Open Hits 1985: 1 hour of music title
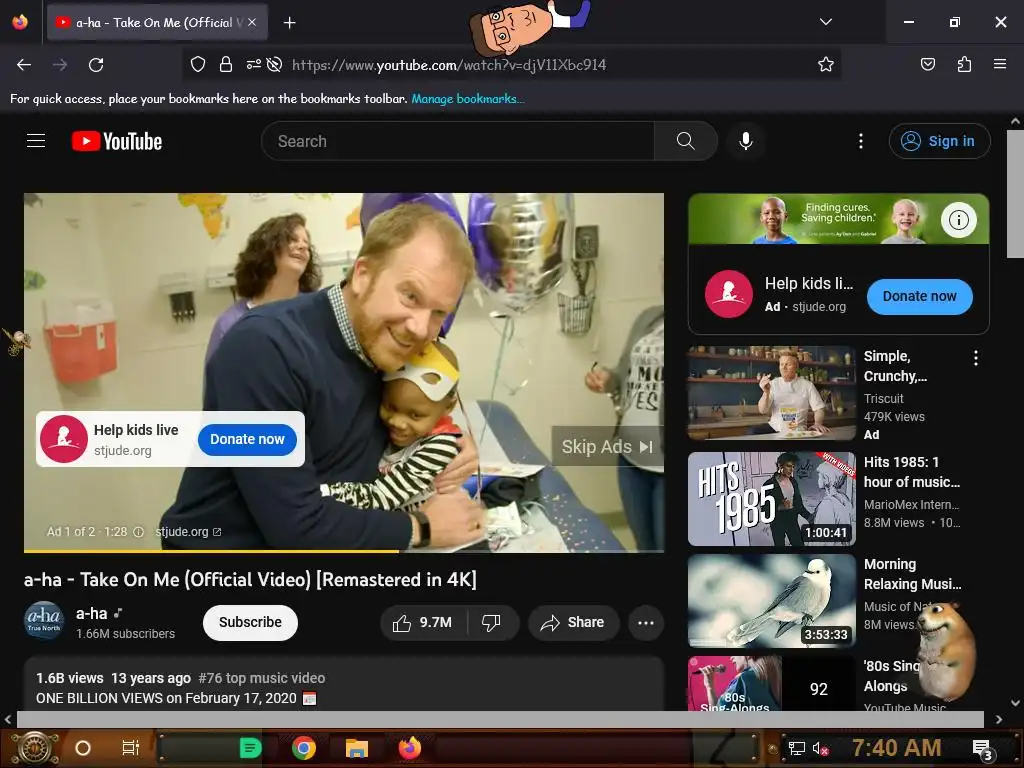Viewport: 1024px width, 768px height. click(x=912, y=472)
